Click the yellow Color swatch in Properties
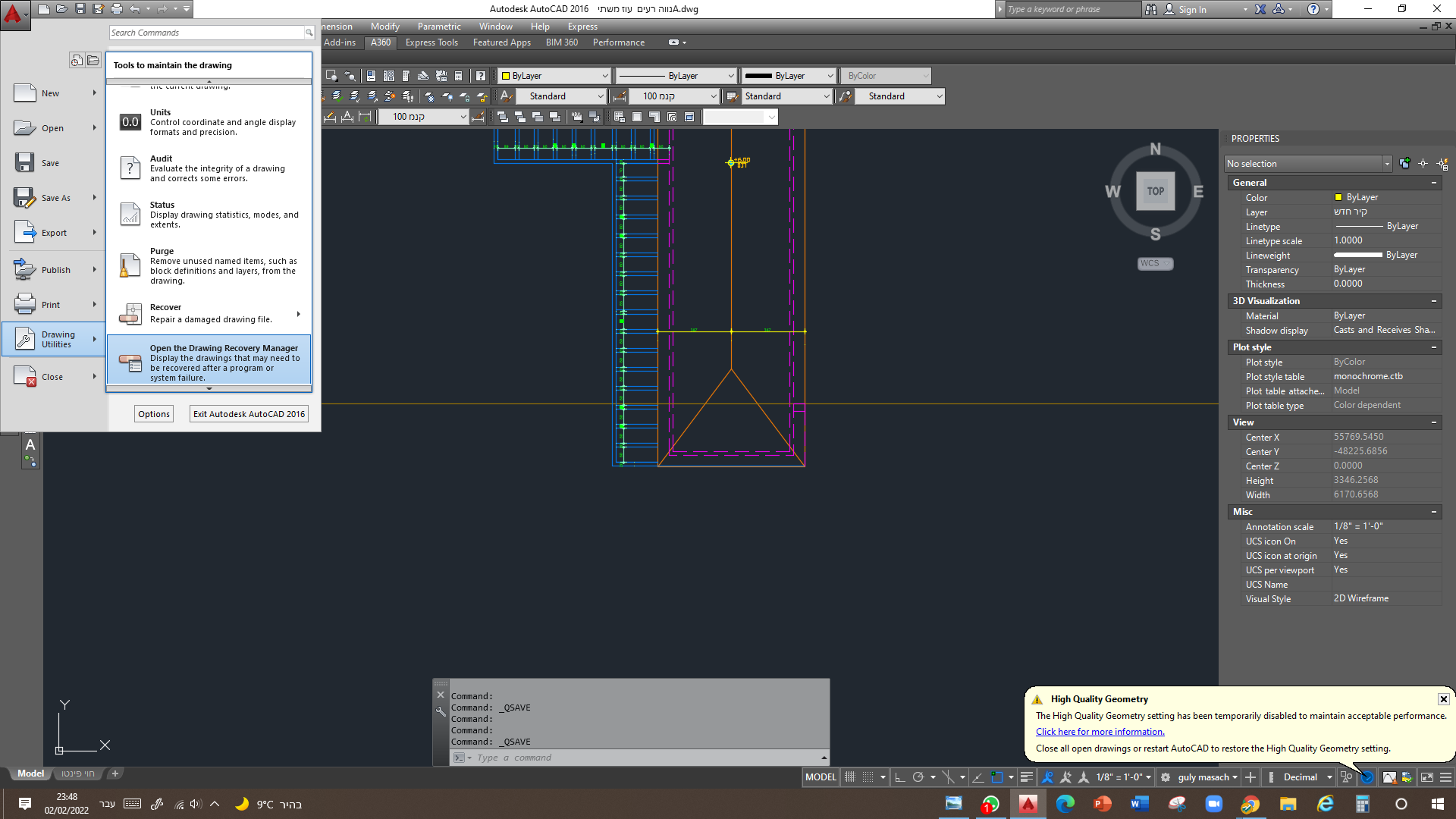1456x819 pixels. pos(1338,197)
